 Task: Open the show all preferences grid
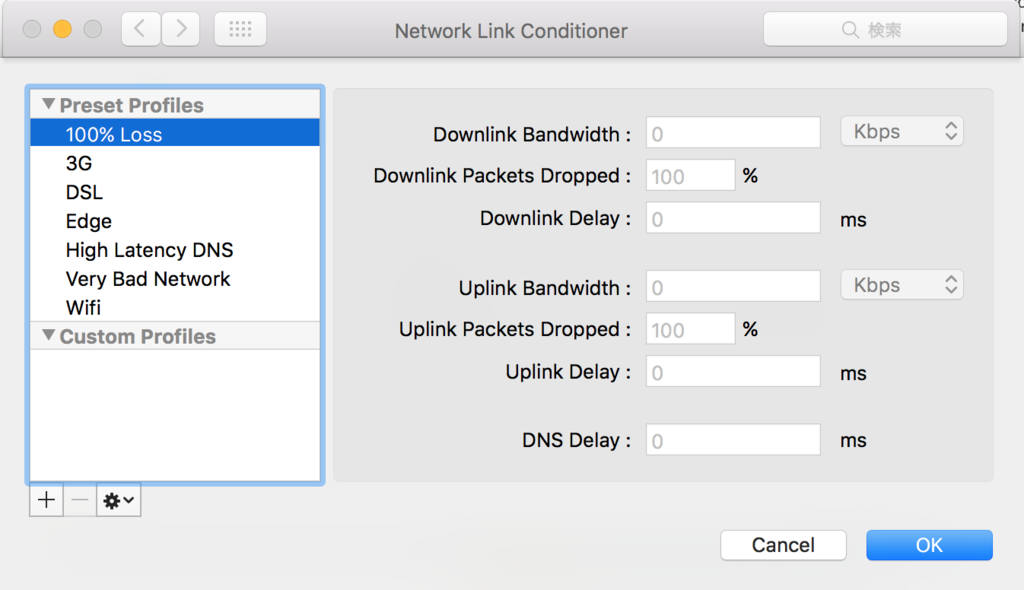pyautogui.click(x=240, y=29)
